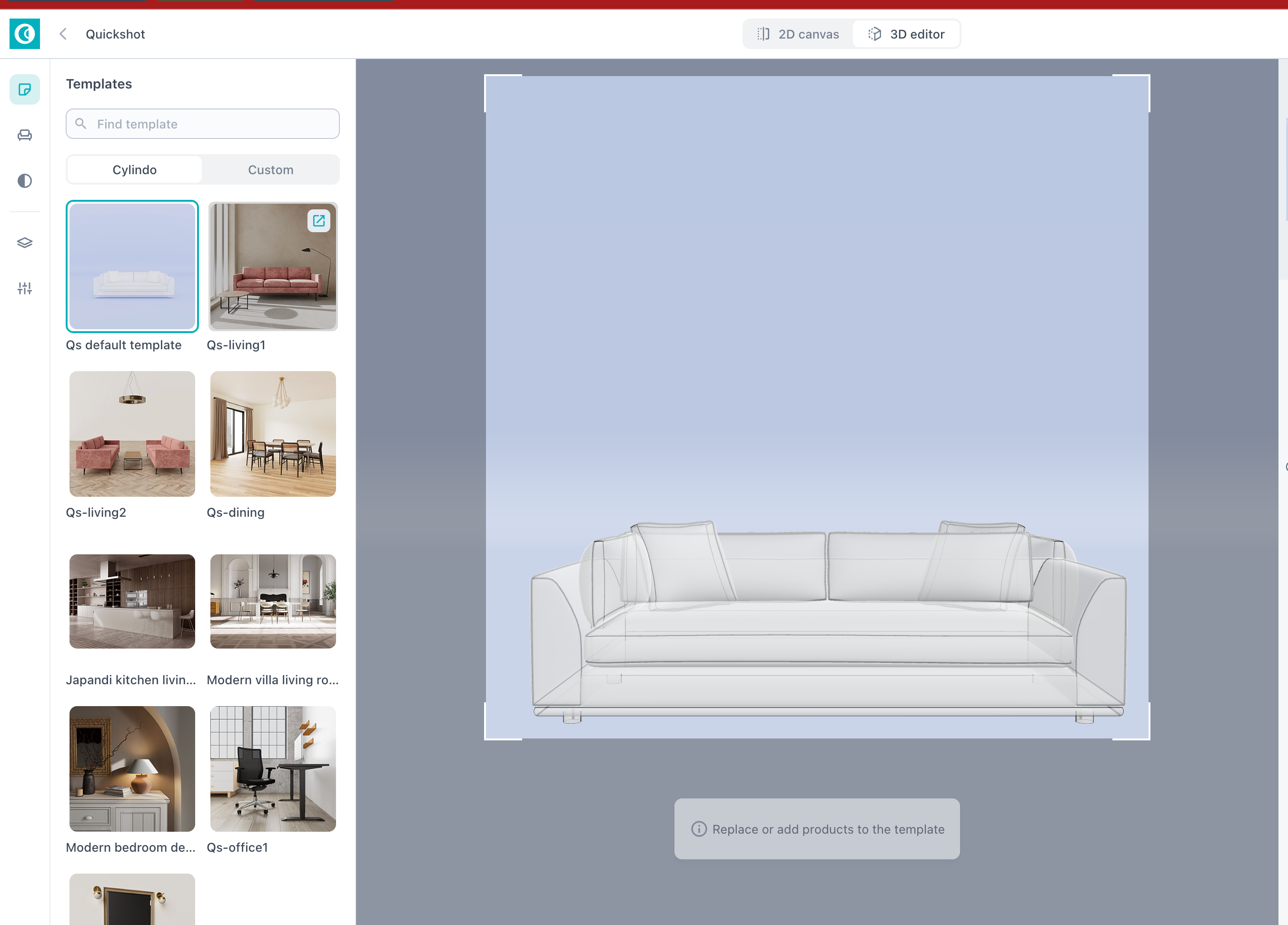1288x925 pixels.
Task: Open the Templates sidebar panel icon
Action: [x=24, y=89]
